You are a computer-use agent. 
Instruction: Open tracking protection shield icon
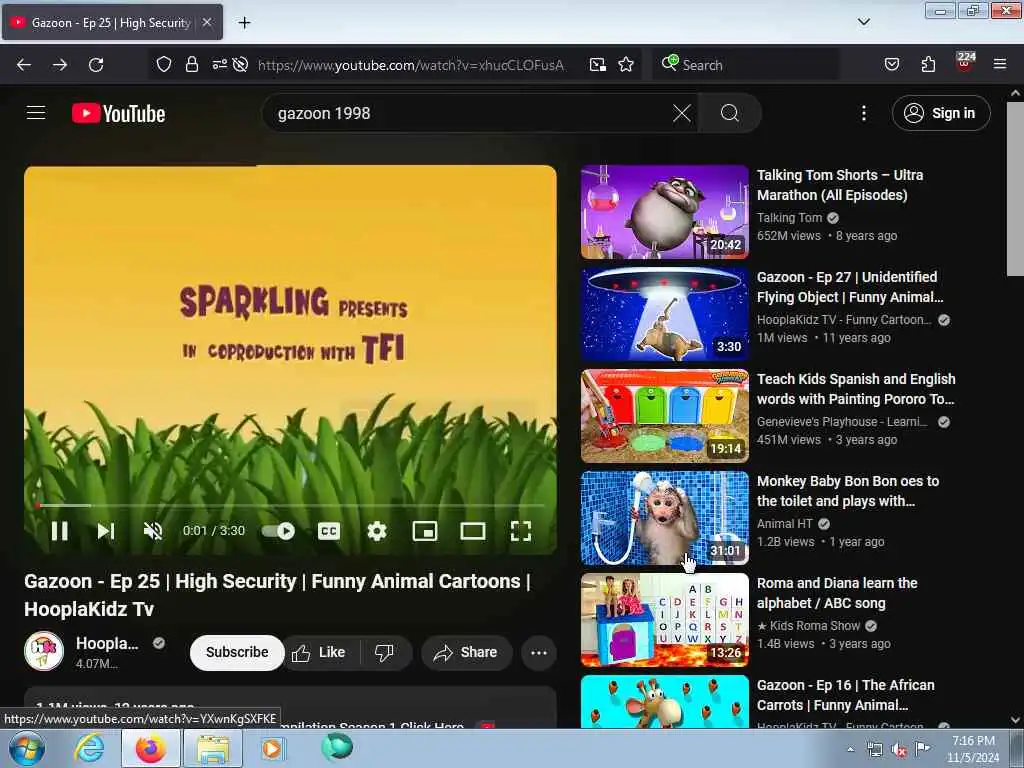pyautogui.click(x=164, y=64)
